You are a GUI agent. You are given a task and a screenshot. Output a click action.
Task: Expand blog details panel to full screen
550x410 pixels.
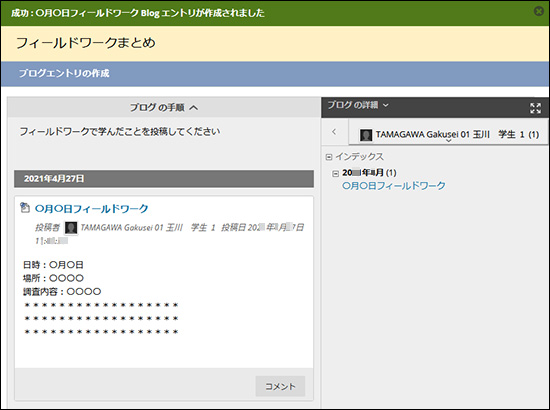click(535, 108)
